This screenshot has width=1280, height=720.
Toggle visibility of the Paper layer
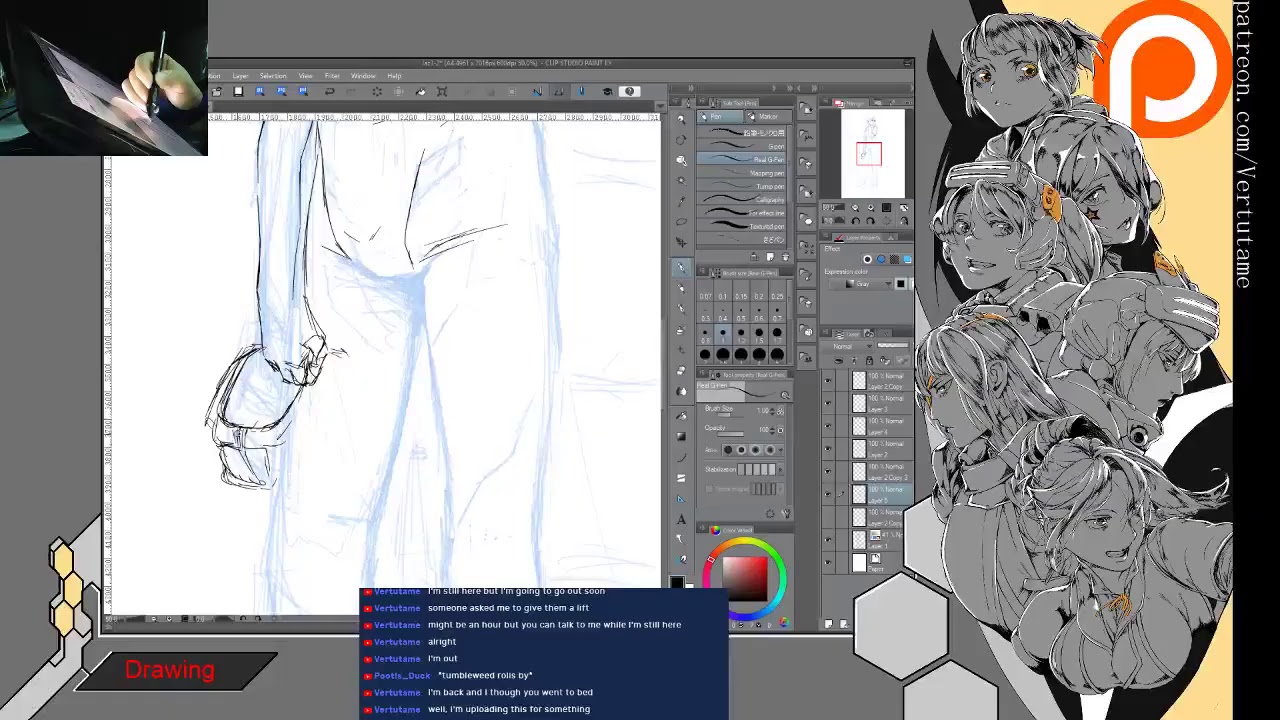point(827,563)
